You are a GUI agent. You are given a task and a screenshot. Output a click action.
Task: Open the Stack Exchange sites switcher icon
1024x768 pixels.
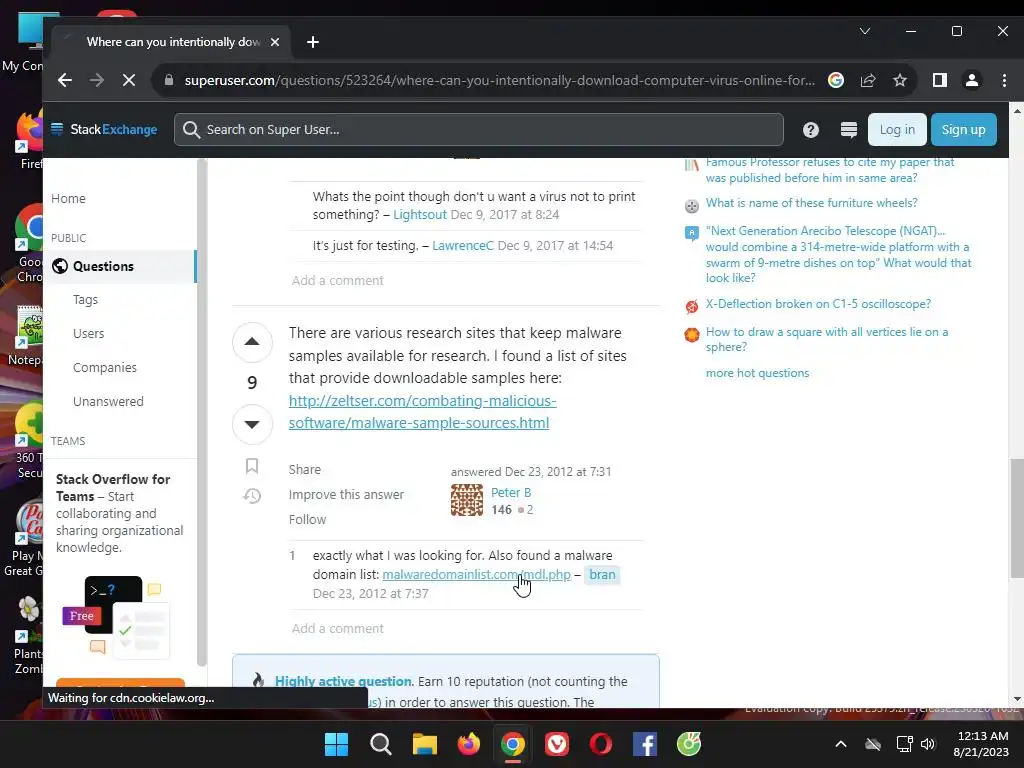(848, 130)
